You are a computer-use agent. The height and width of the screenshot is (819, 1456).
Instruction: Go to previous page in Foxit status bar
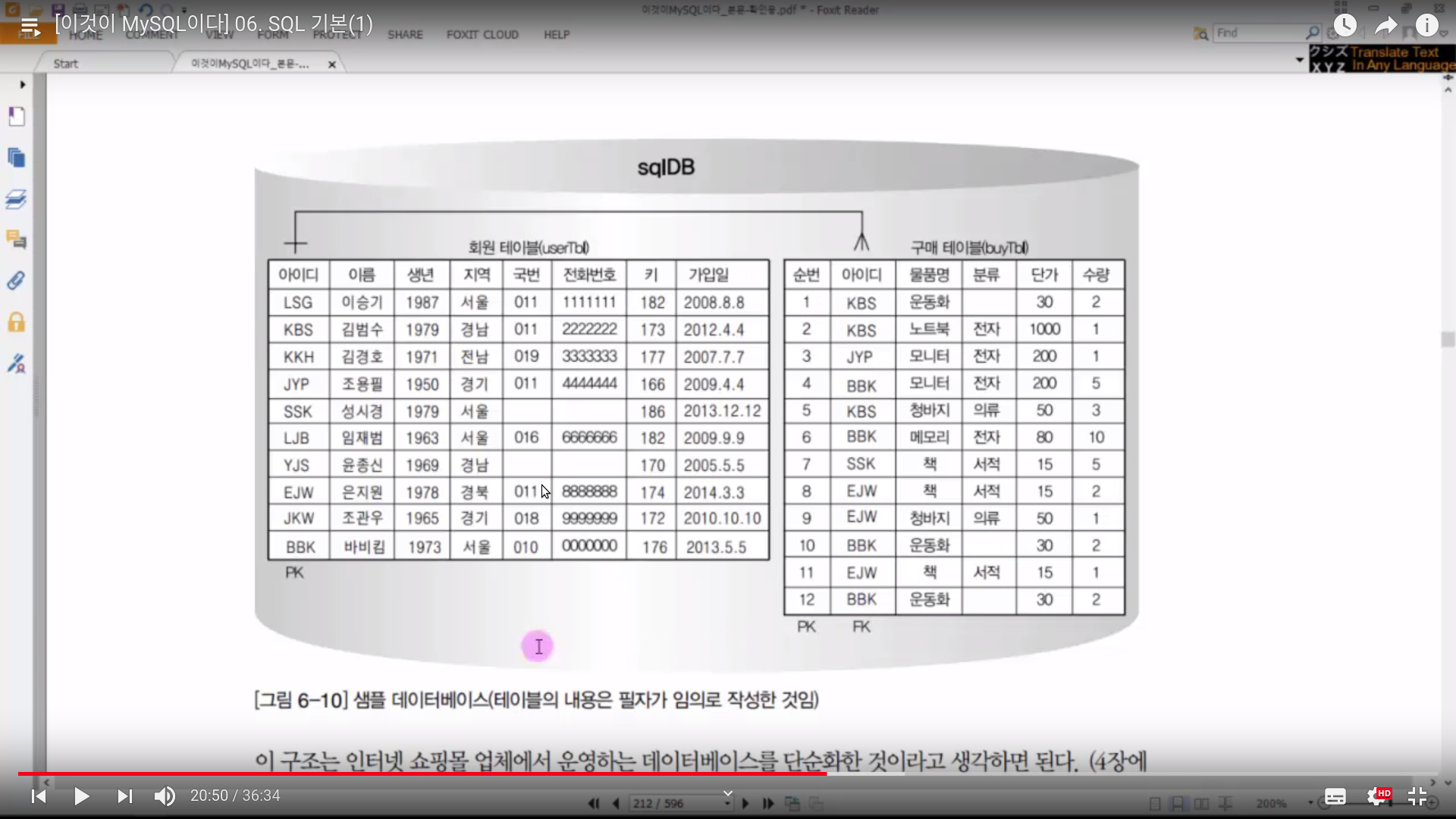616,803
